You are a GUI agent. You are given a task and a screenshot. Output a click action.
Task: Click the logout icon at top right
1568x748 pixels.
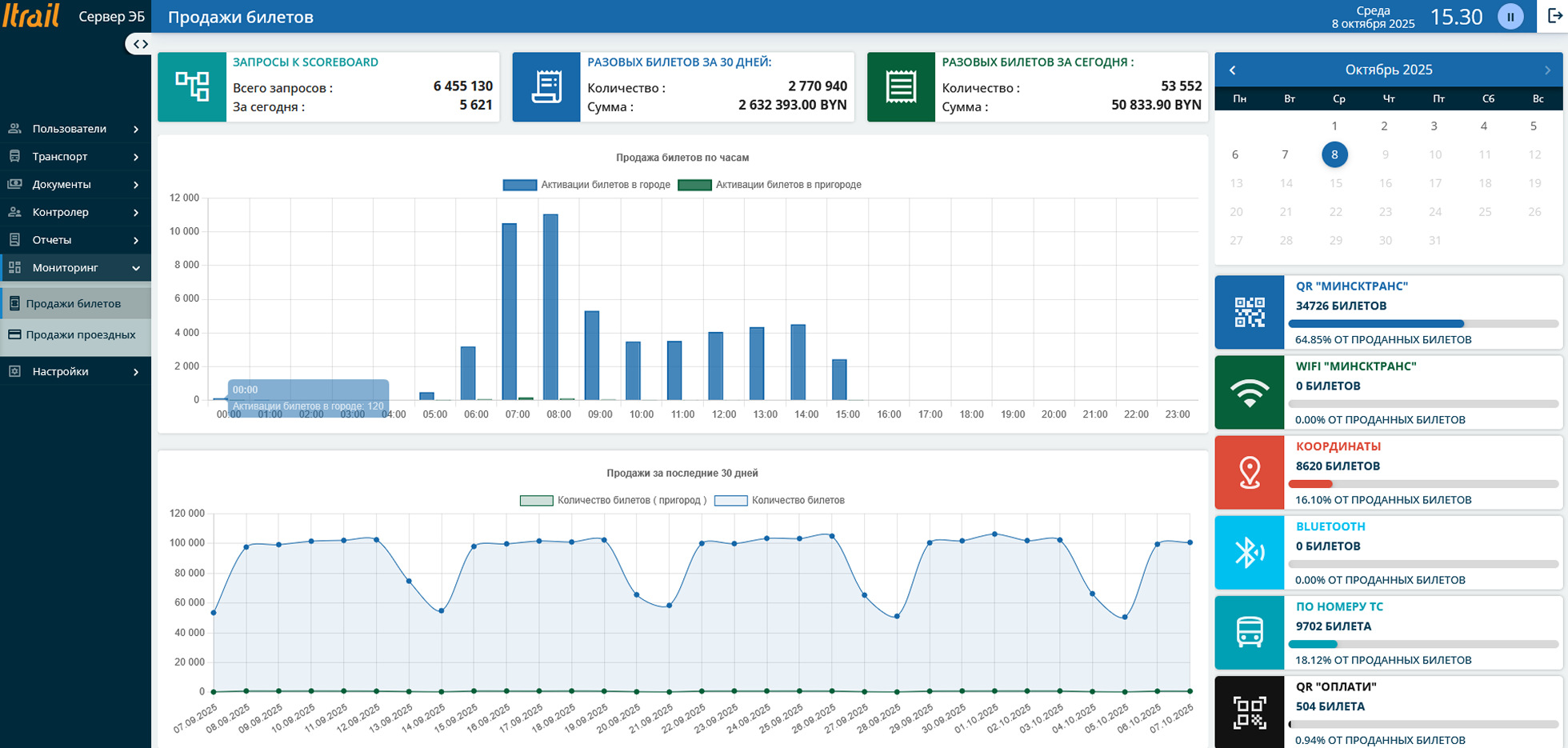click(1555, 16)
